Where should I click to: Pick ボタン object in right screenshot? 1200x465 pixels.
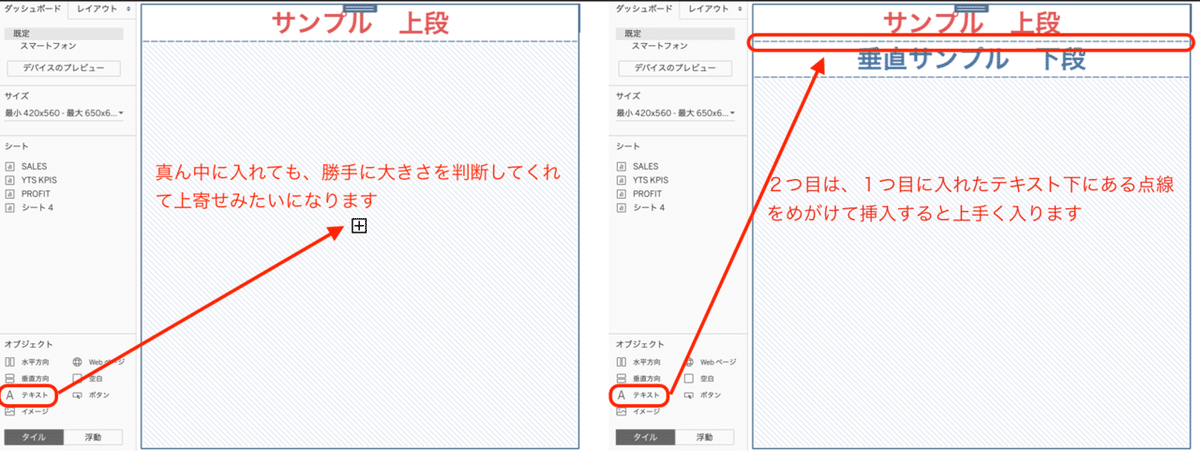(x=703, y=396)
